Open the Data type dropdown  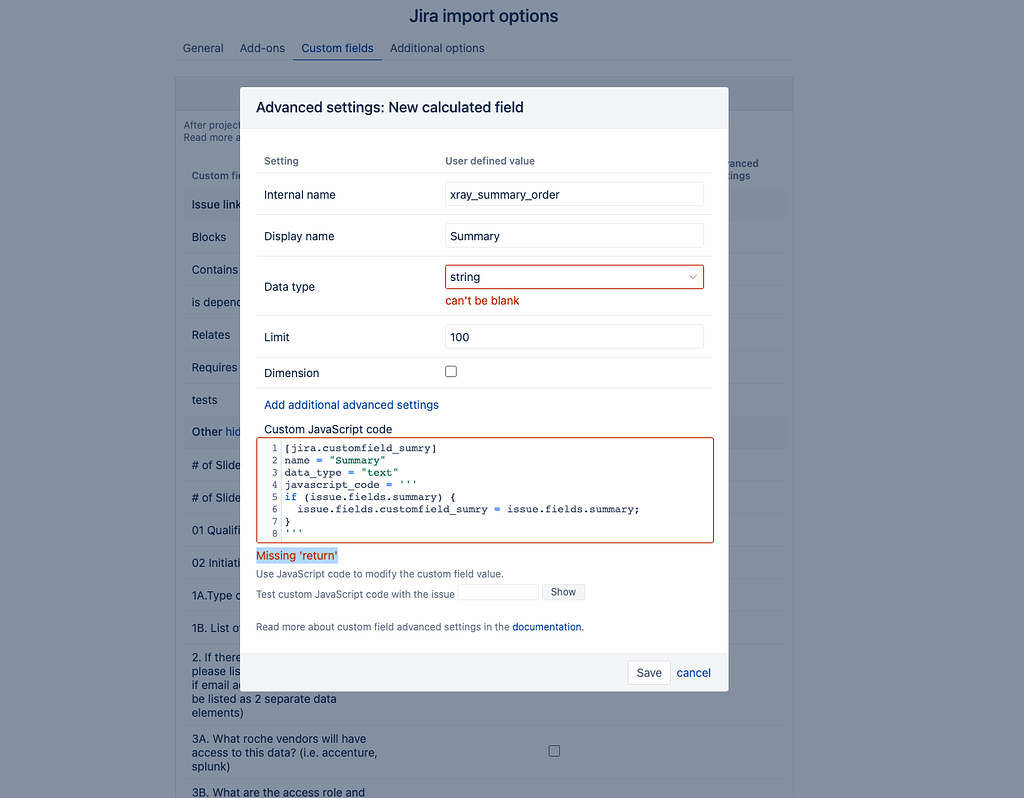click(x=574, y=277)
